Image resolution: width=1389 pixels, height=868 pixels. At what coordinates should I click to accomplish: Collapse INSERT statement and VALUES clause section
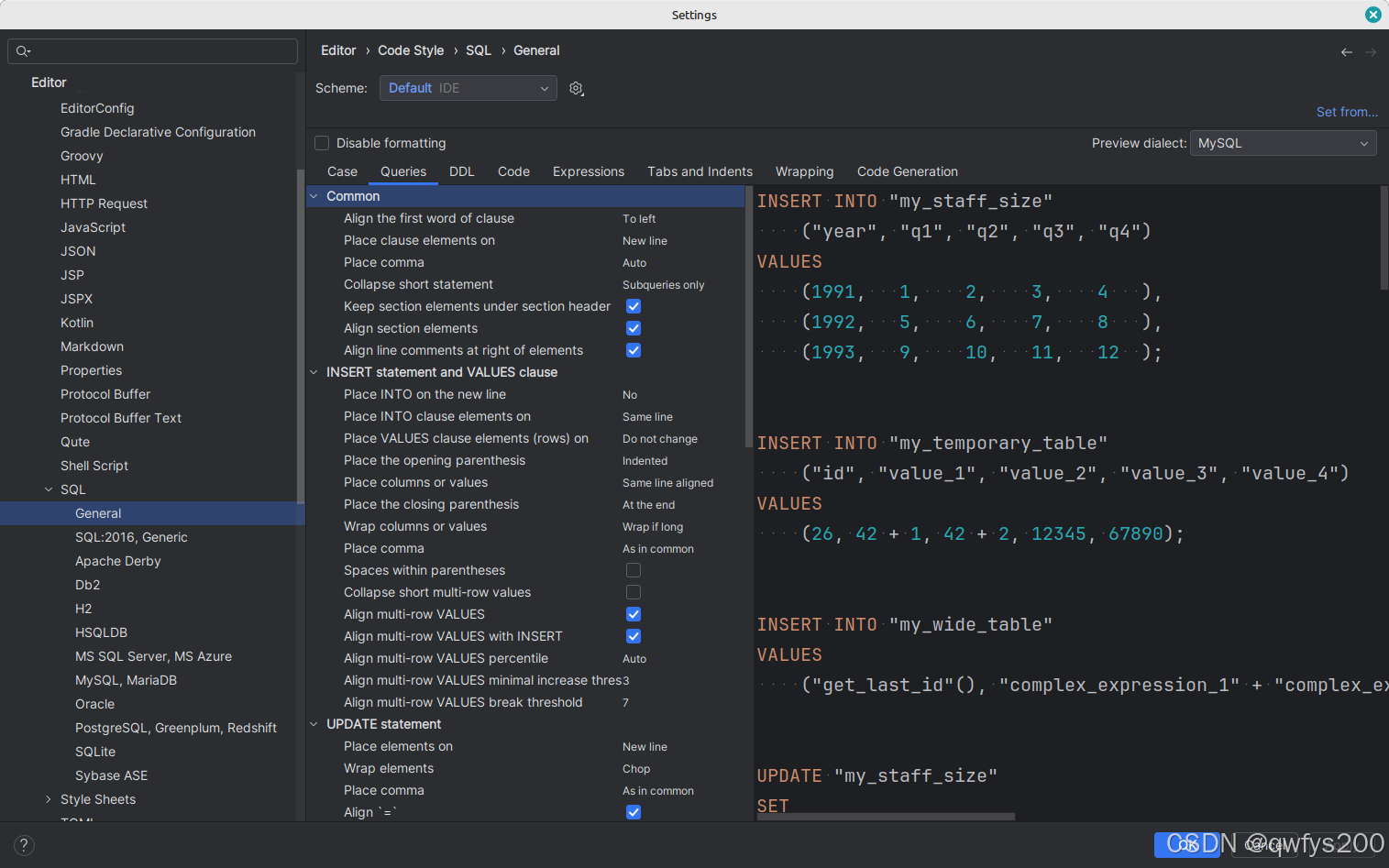(314, 372)
